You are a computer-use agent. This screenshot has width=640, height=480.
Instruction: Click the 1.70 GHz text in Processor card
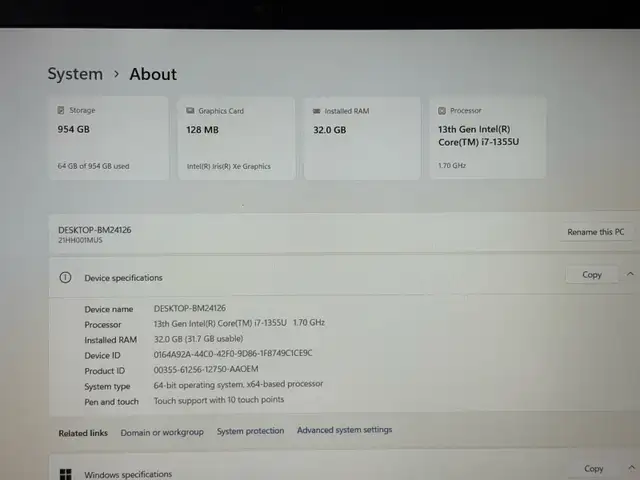coord(452,165)
